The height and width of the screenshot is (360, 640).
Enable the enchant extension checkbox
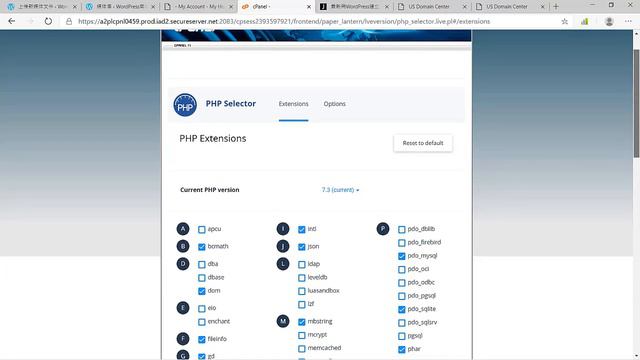202,322
